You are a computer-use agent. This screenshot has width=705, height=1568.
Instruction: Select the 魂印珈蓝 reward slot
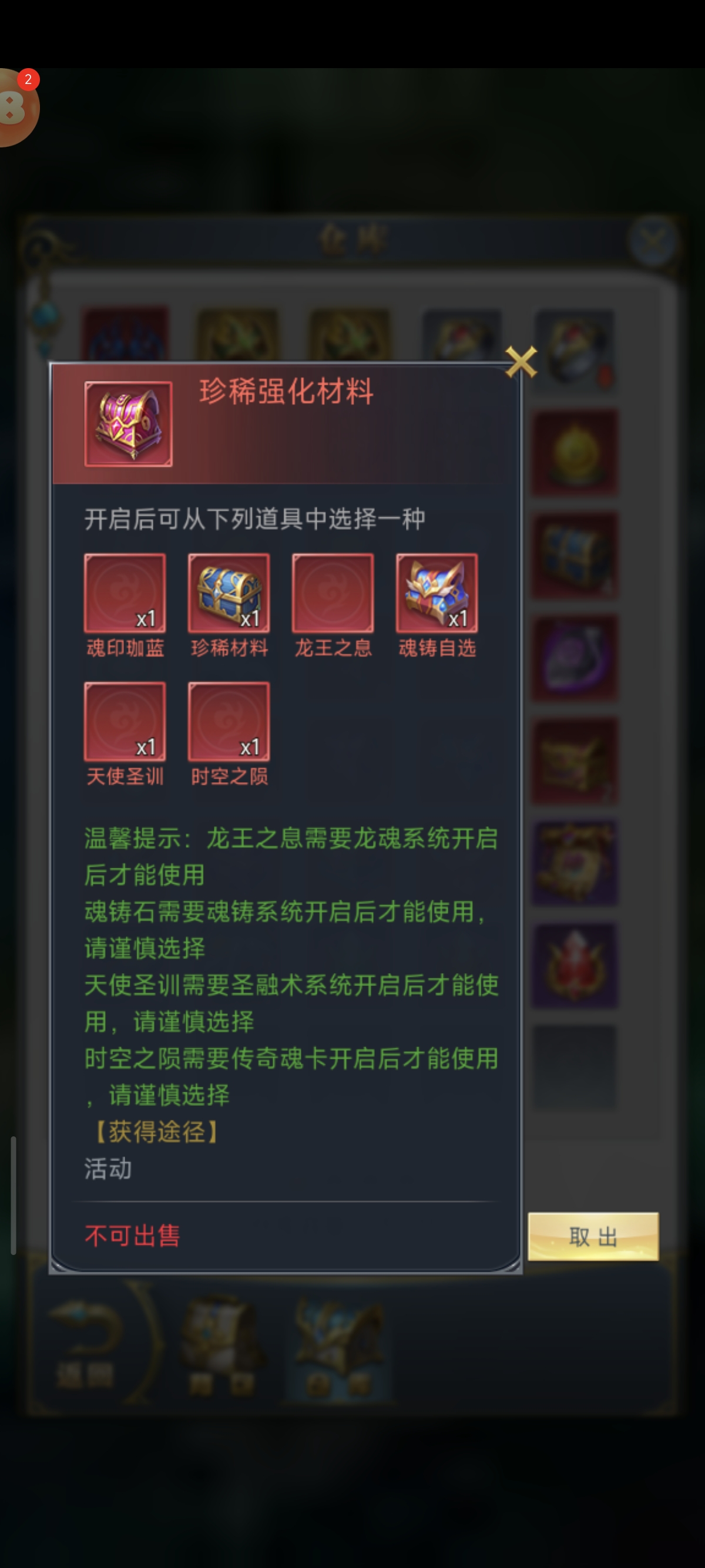125,593
